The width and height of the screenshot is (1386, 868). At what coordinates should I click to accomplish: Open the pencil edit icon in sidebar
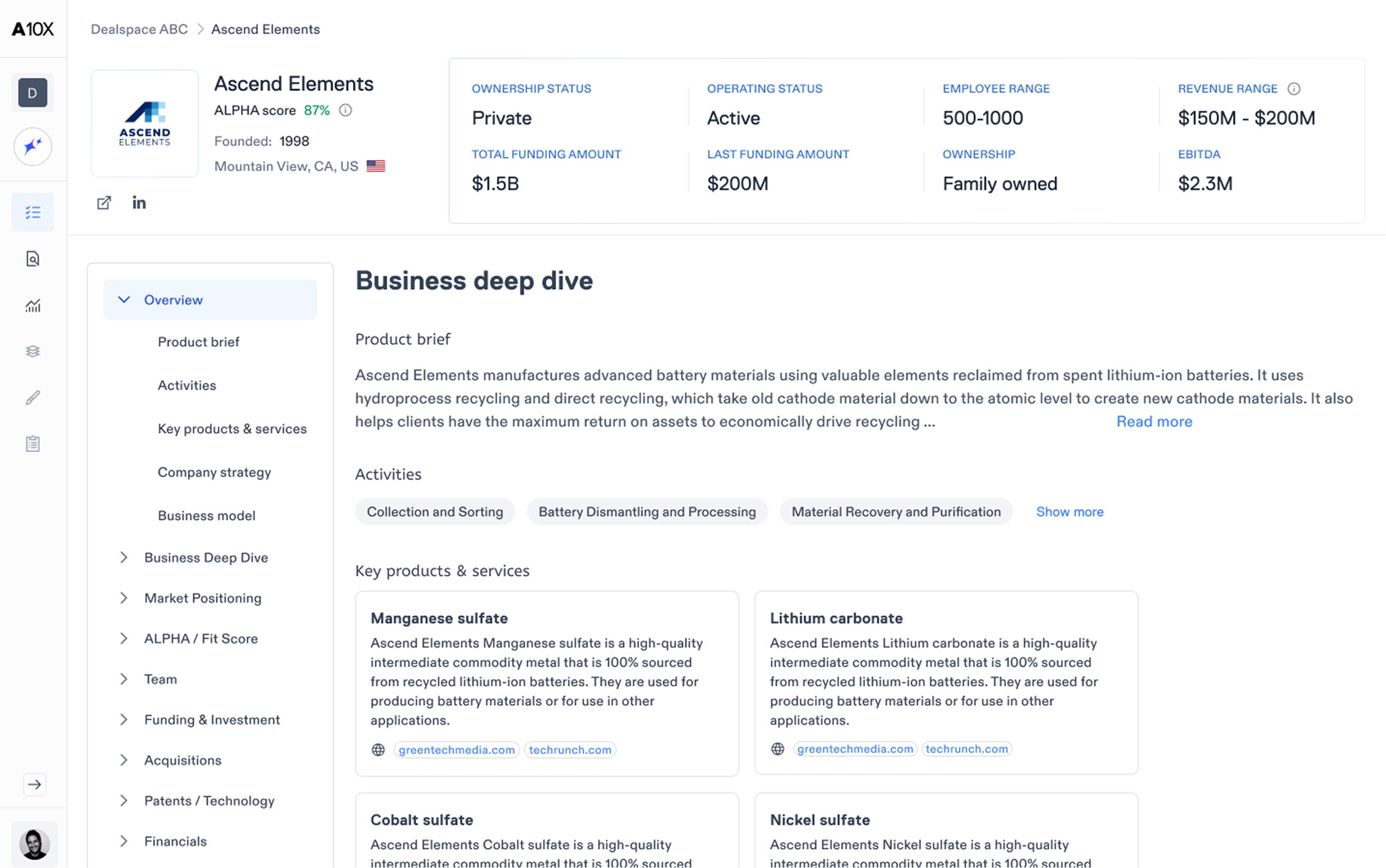pyautogui.click(x=33, y=397)
